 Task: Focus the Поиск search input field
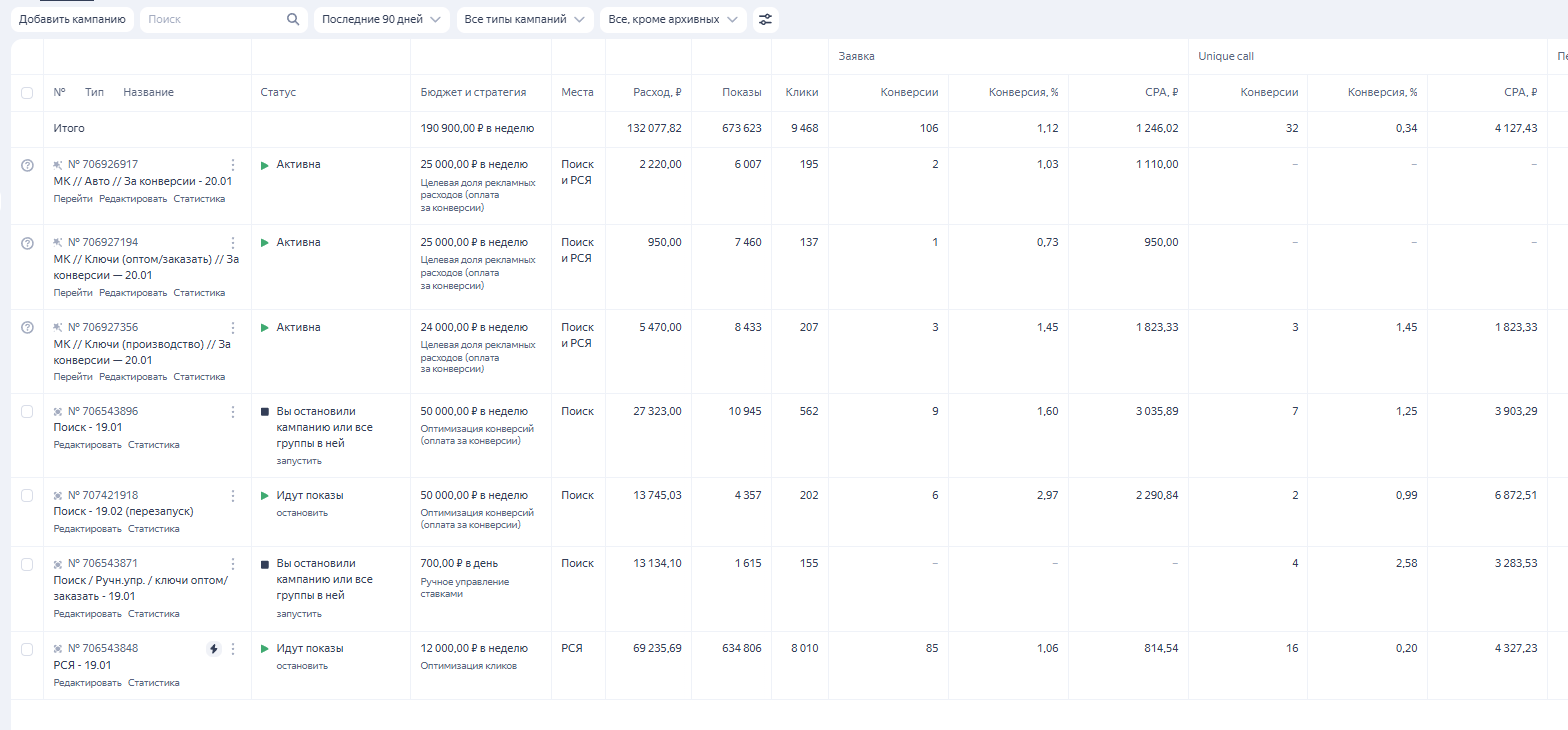click(x=212, y=19)
